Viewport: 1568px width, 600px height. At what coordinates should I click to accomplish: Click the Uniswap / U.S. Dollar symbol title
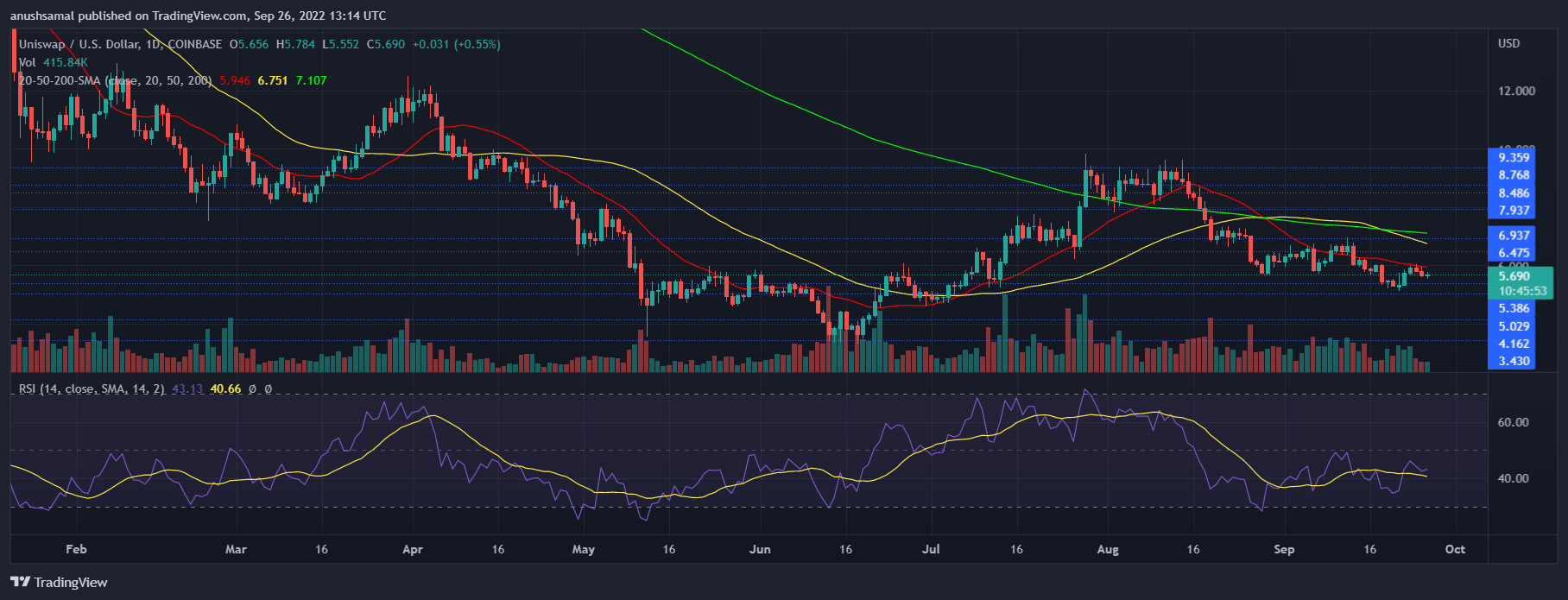point(81,44)
